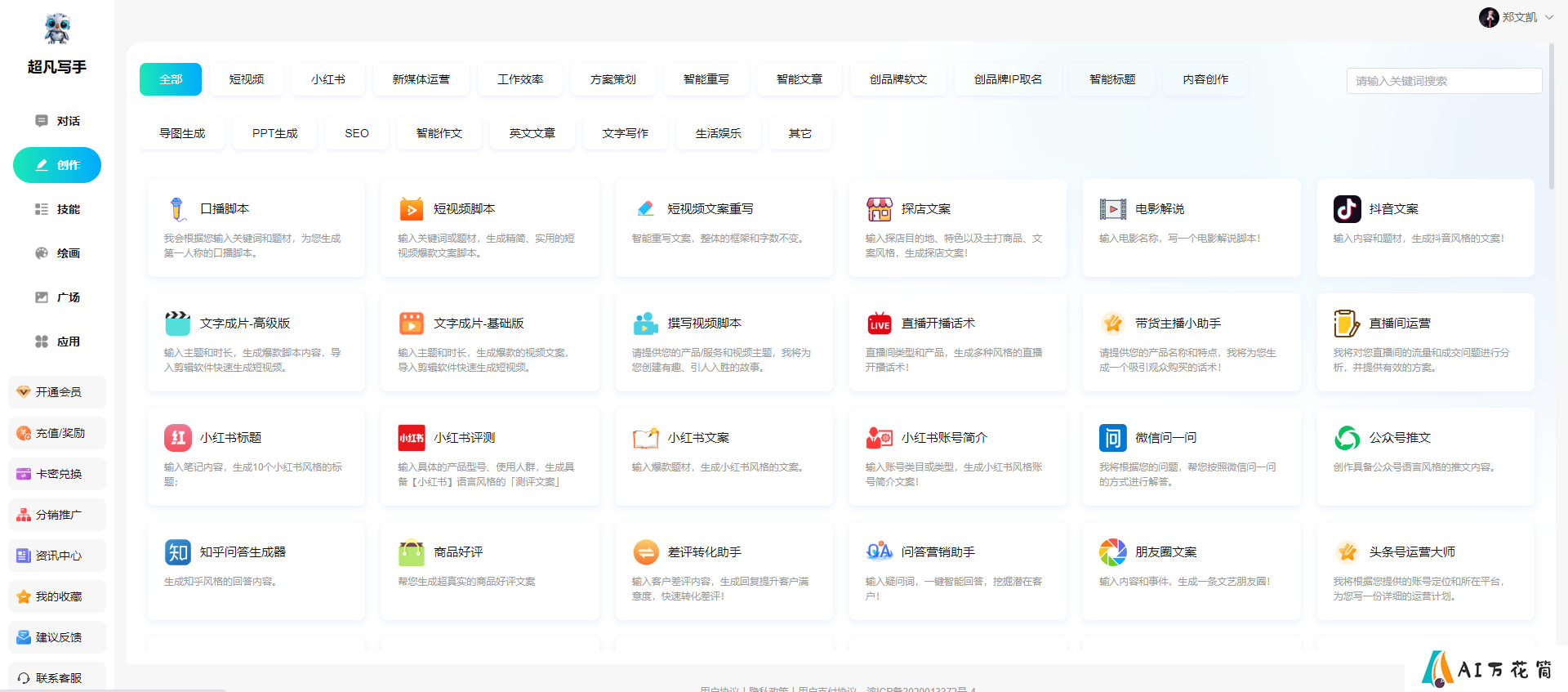Click the 带货主播小助手 star icon
The width and height of the screenshot is (1568, 692).
(1113, 324)
